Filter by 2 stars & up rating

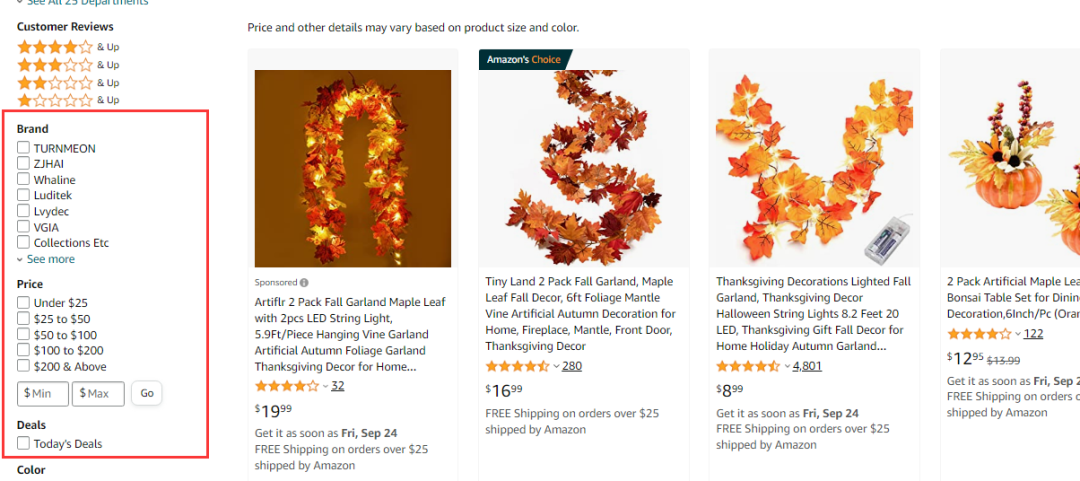tap(55, 83)
